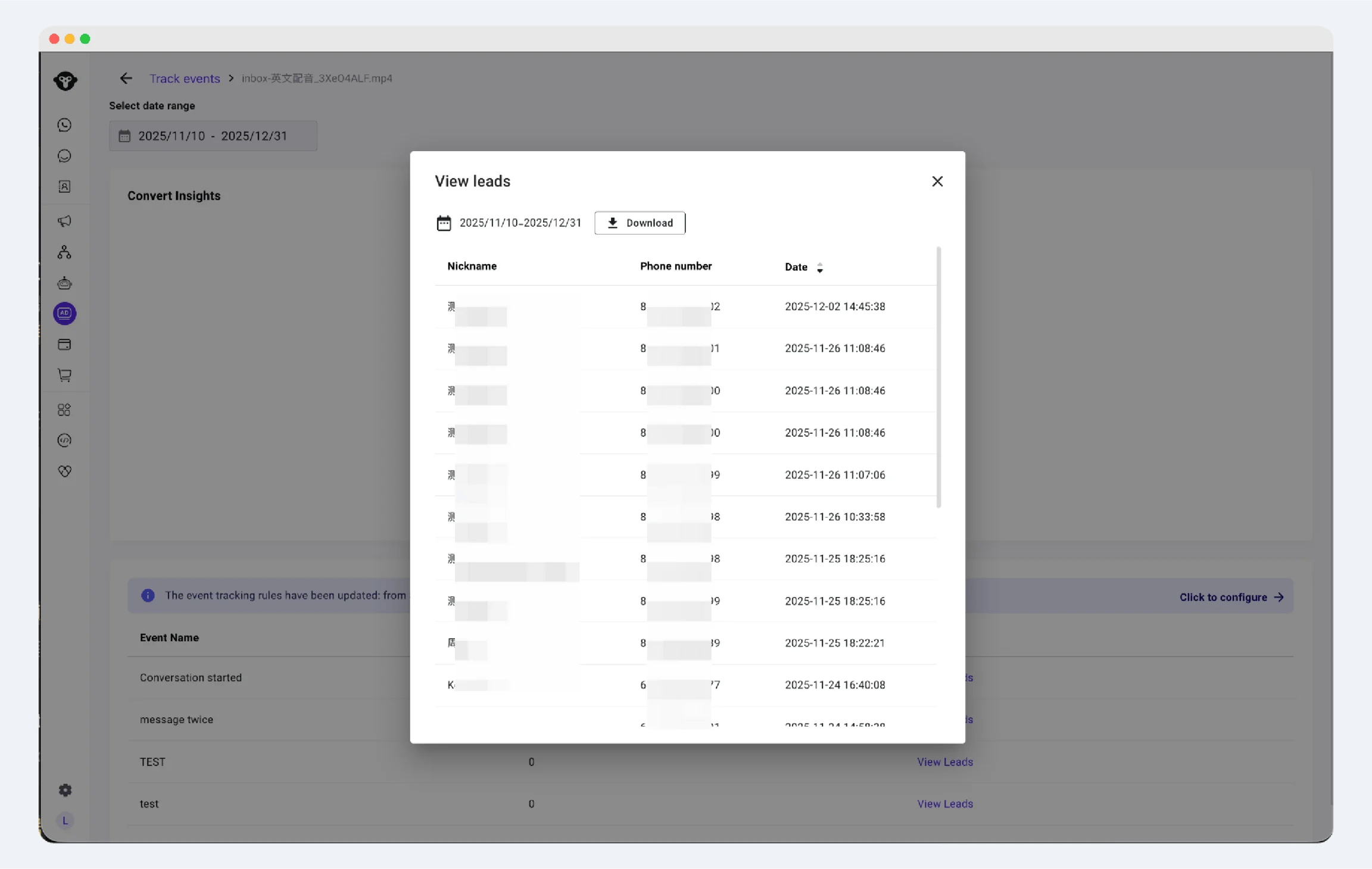
Task: Download the leads list
Action: (640, 223)
